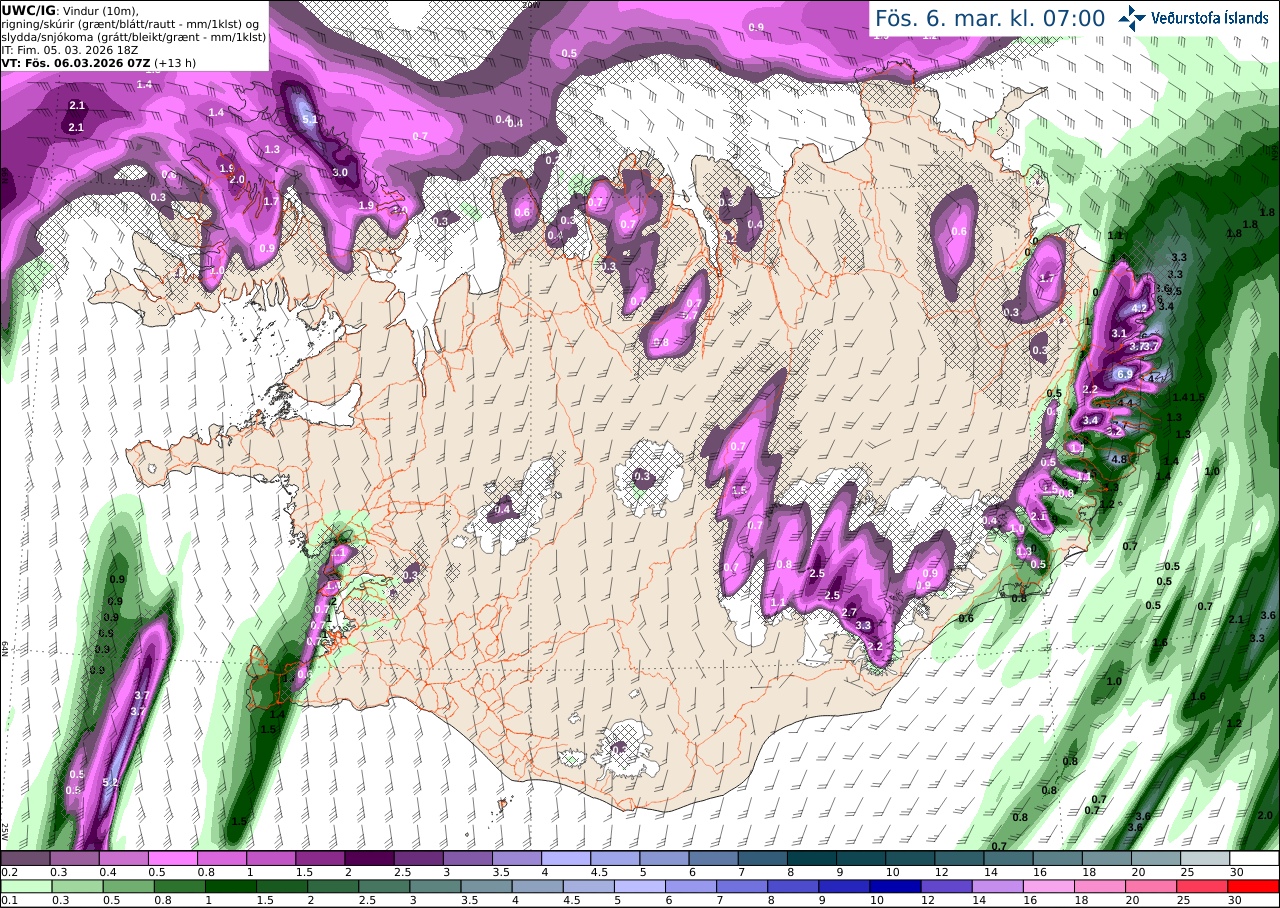The image size is (1280, 908).
Task: Click the '25W' longitude label at the bottom left
Action: click(x=5, y=832)
